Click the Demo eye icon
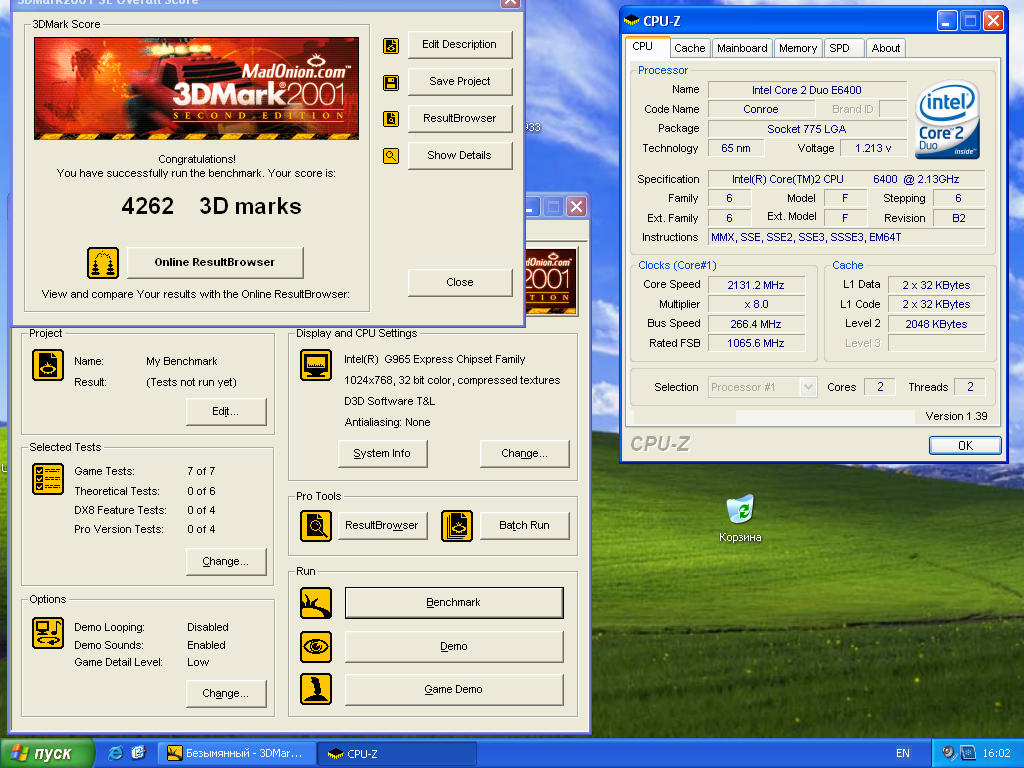The image size is (1024, 768). tap(316, 647)
